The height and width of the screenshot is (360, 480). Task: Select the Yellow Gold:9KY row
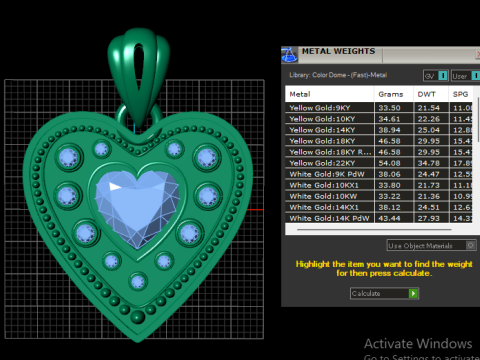pos(379,108)
